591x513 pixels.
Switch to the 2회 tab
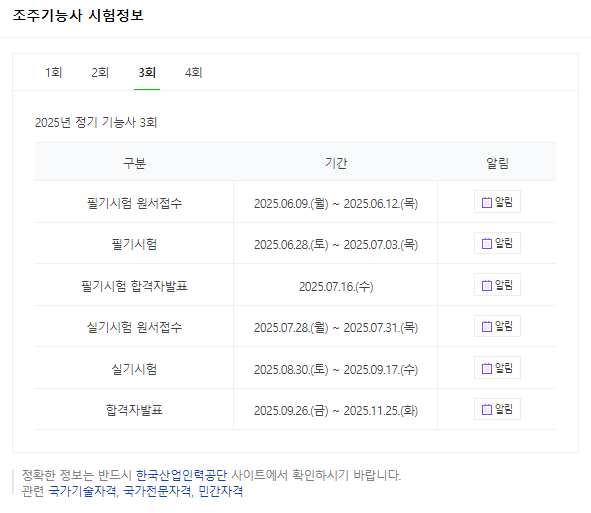(x=100, y=72)
